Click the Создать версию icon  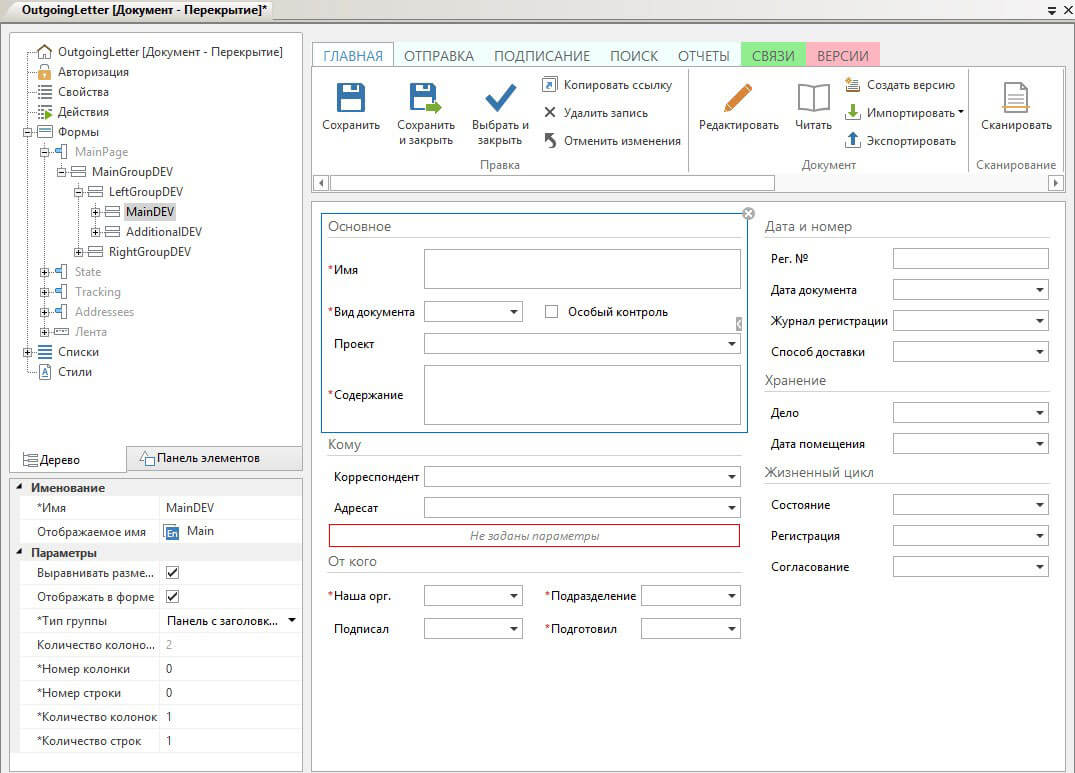pos(852,84)
